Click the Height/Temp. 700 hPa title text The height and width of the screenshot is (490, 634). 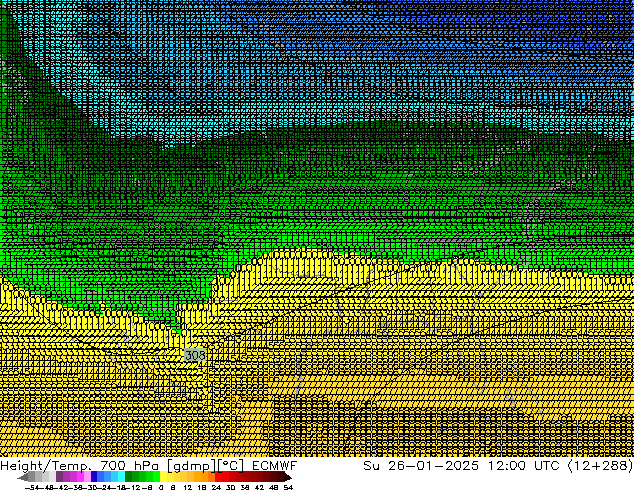click(x=79, y=466)
